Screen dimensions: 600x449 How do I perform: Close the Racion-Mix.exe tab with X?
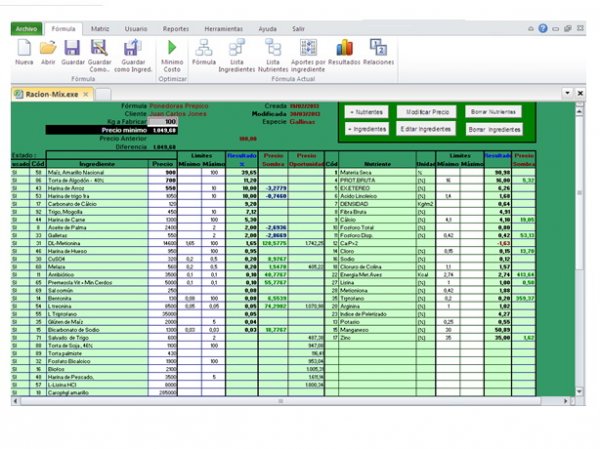click(86, 94)
